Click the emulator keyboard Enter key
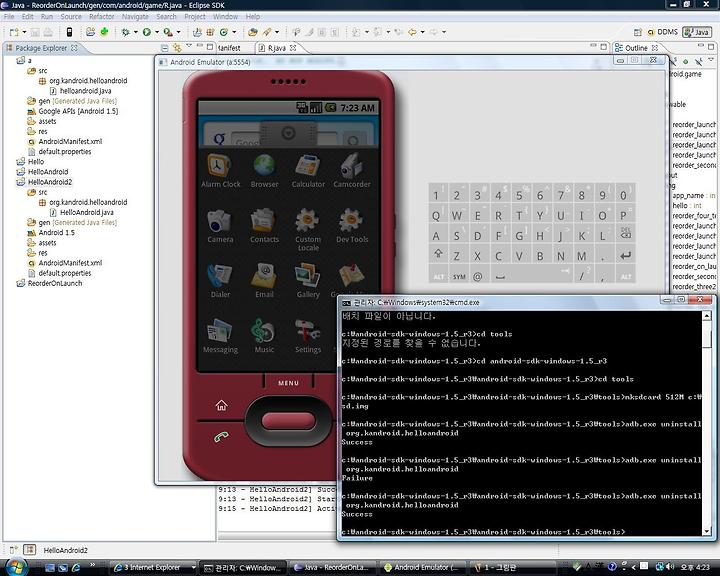The image size is (720, 576). point(625,256)
